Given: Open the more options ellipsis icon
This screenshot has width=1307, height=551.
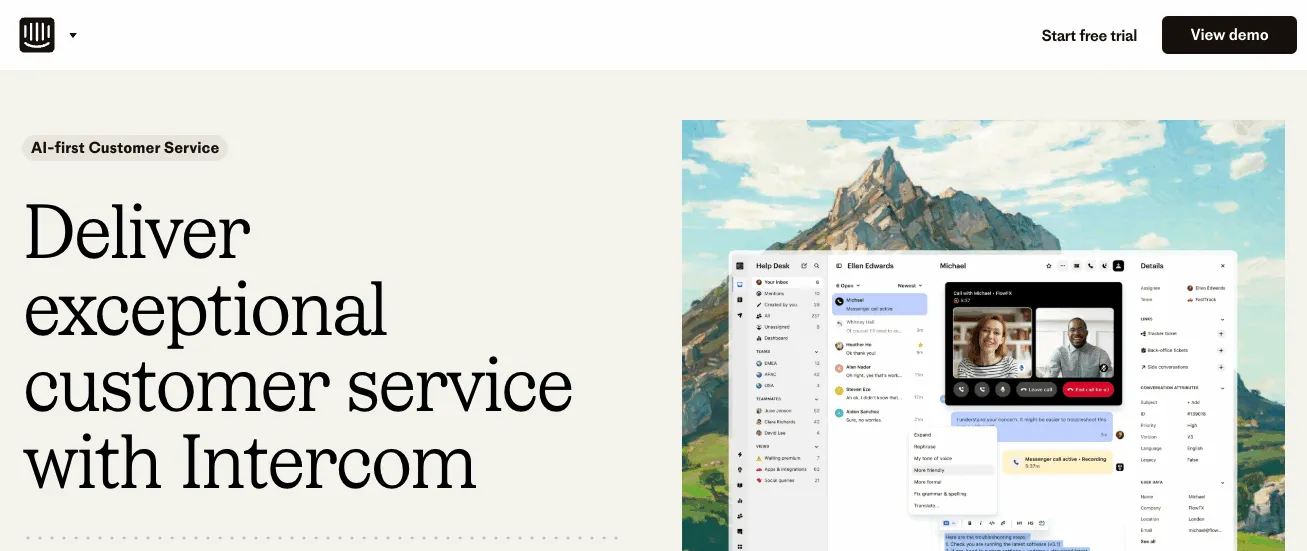Looking at the screenshot, I should point(1062,266).
